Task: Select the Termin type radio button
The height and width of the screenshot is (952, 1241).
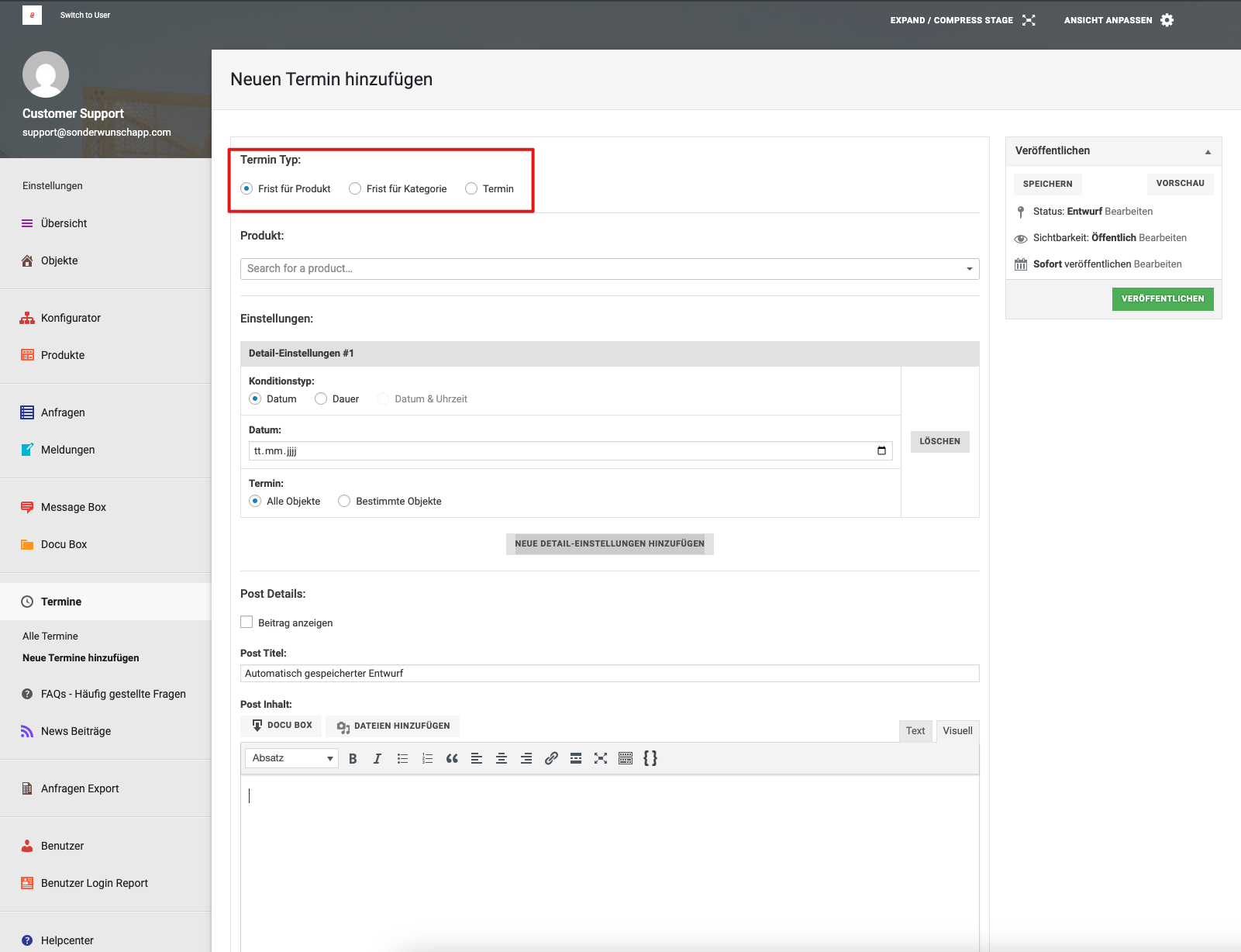Action: coord(471,188)
